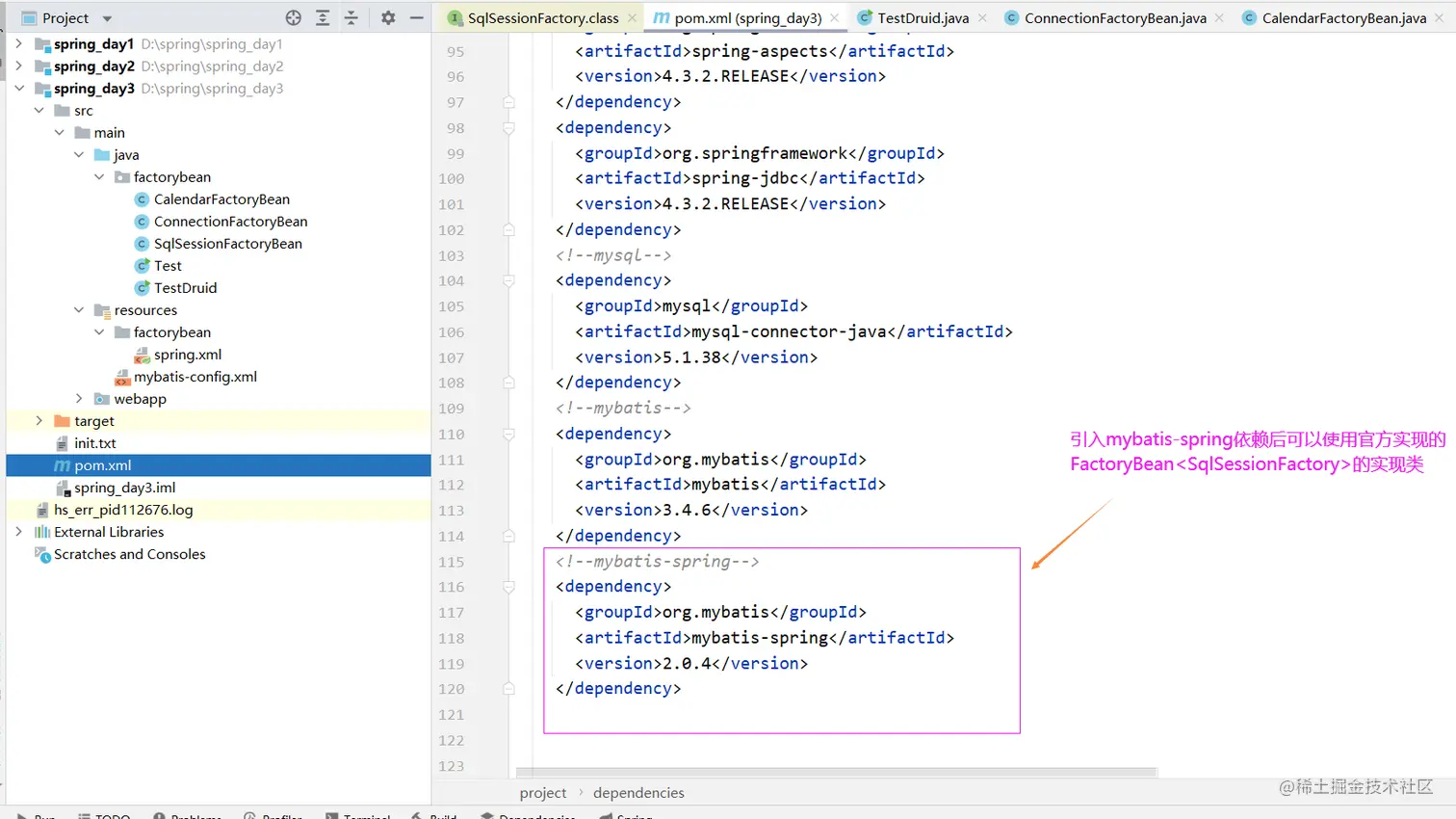
Task: Click 'project' breadcrumb in editor footer
Action: click(543, 793)
